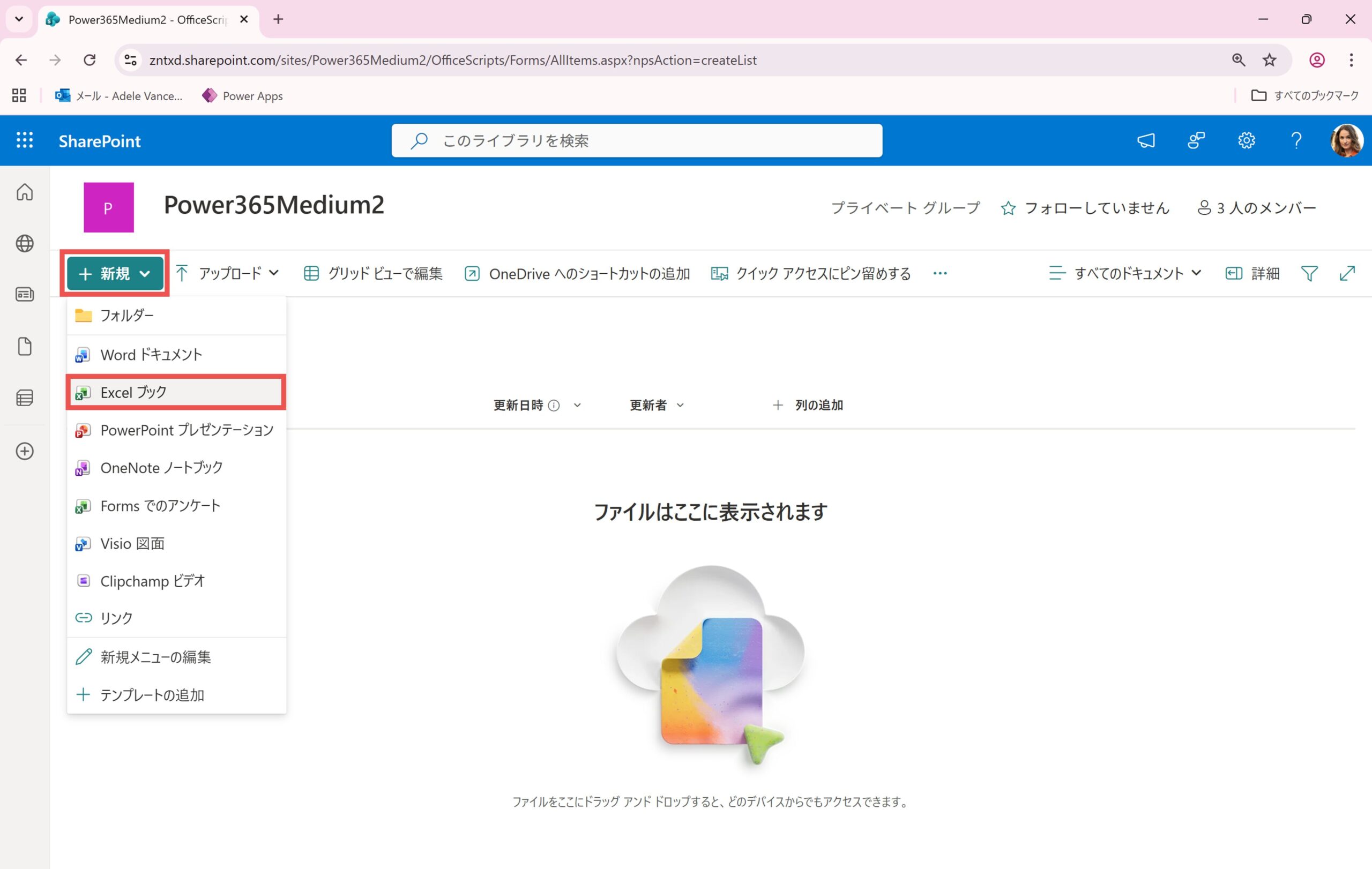The height and width of the screenshot is (869, 1372).
Task: Open the command bar overflow ellipsis menu
Action: 939,273
